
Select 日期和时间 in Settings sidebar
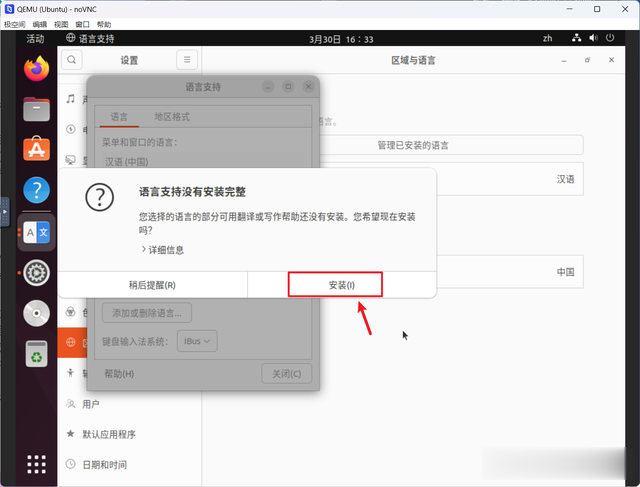129,465
